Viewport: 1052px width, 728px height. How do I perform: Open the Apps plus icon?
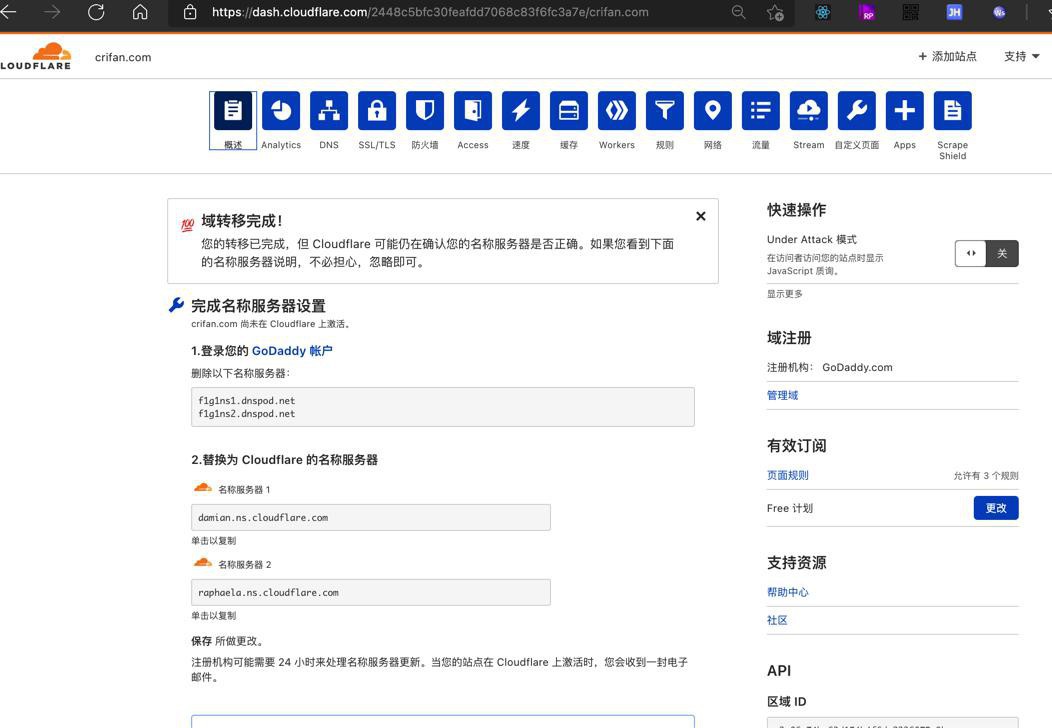pos(904,111)
